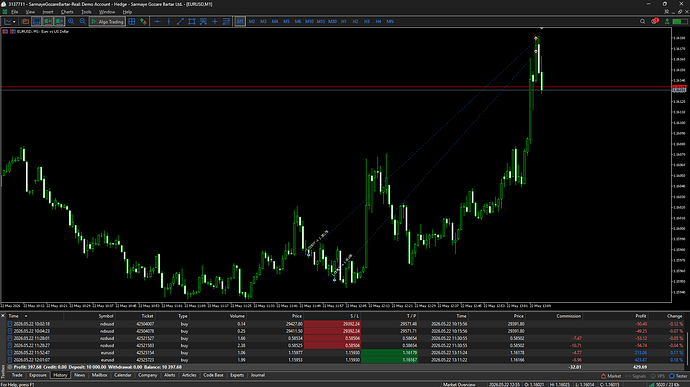Tile chart windows with grid icon
The height and width of the screenshot is (387, 690).
[132, 21]
